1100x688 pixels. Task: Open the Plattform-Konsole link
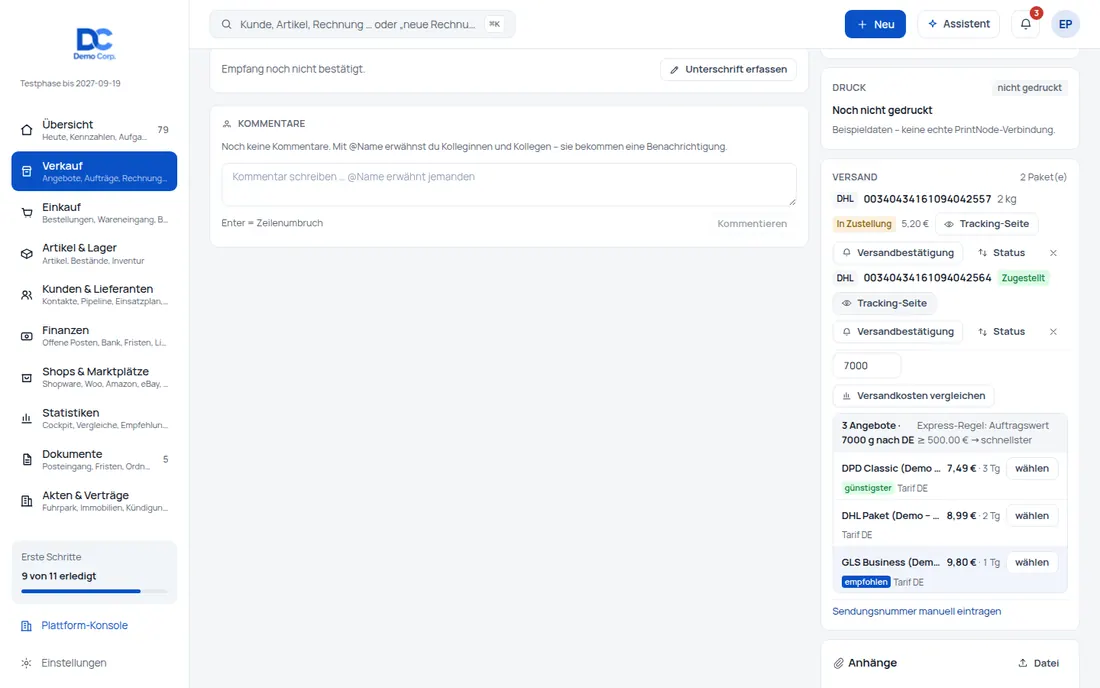[x=84, y=626]
